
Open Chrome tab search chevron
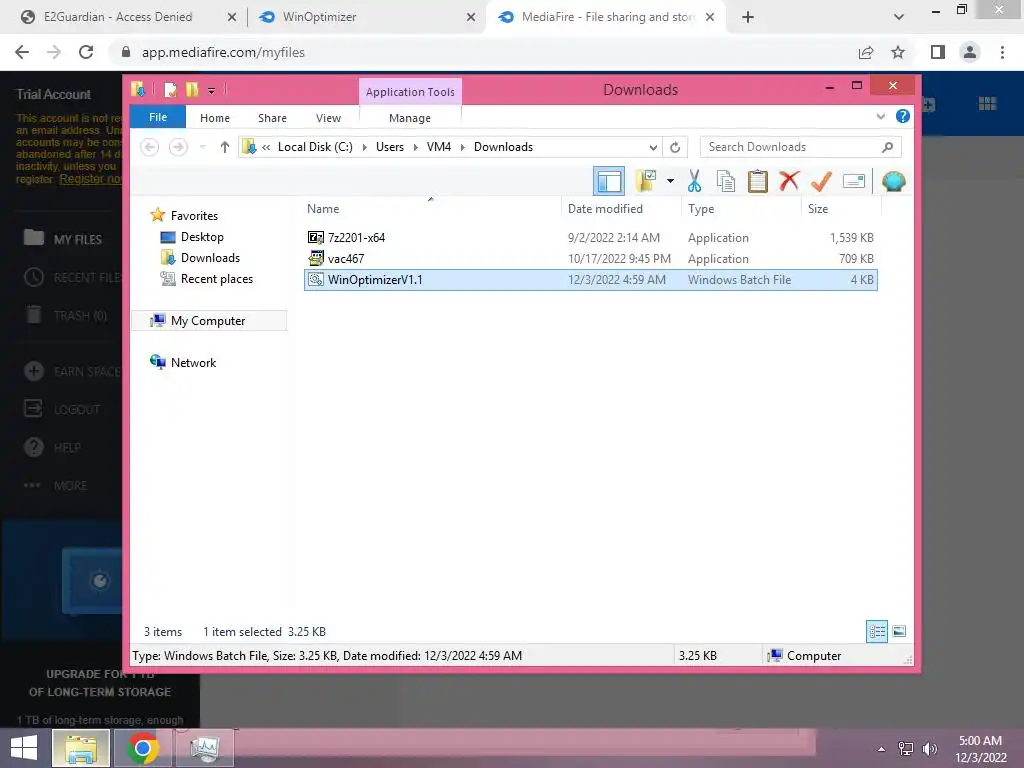(x=899, y=17)
